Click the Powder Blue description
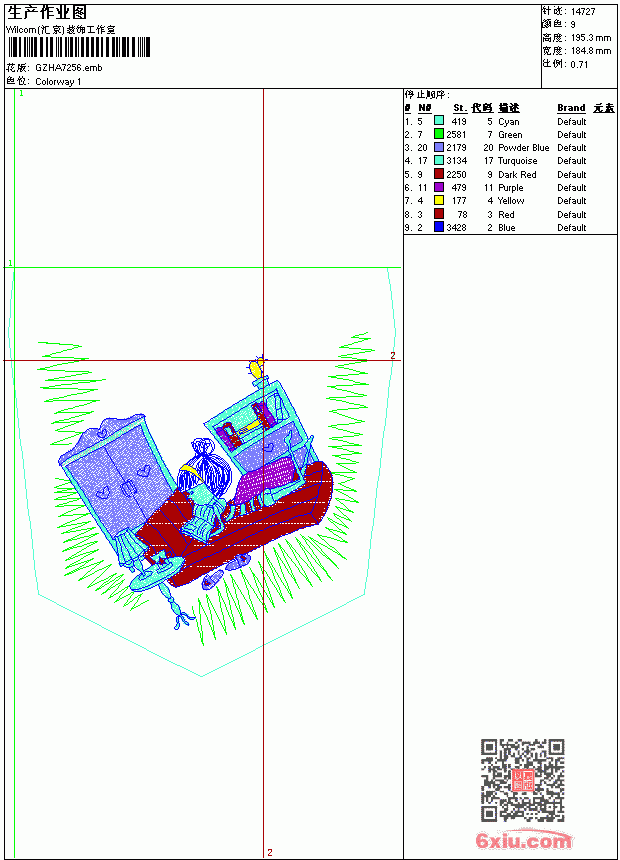The width and height of the screenshot is (620, 860). (523, 148)
